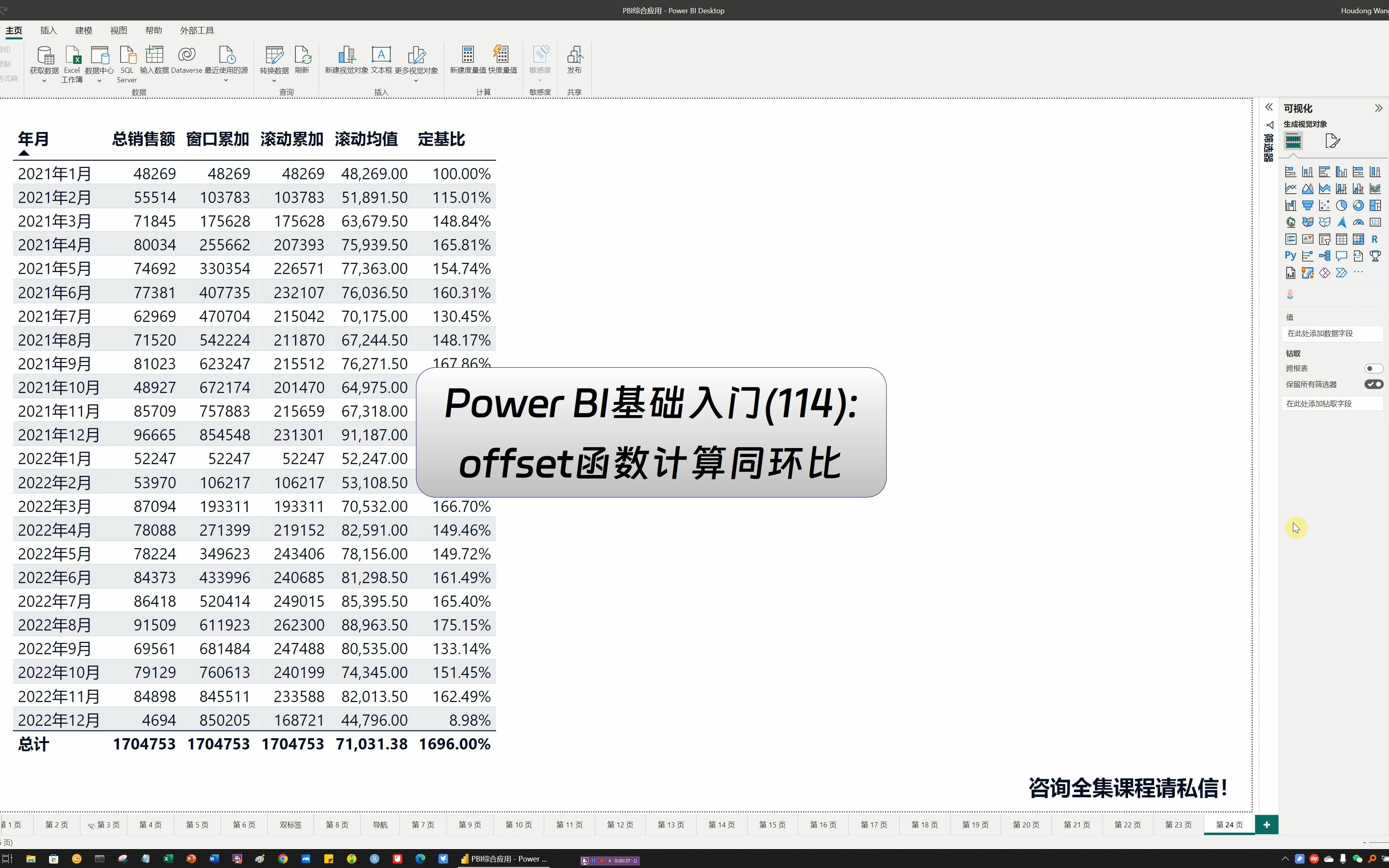Expand Get Data dropdown arrow
The height and width of the screenshot is (868, 1389).
pyautogui.click(x=44, y=81)
